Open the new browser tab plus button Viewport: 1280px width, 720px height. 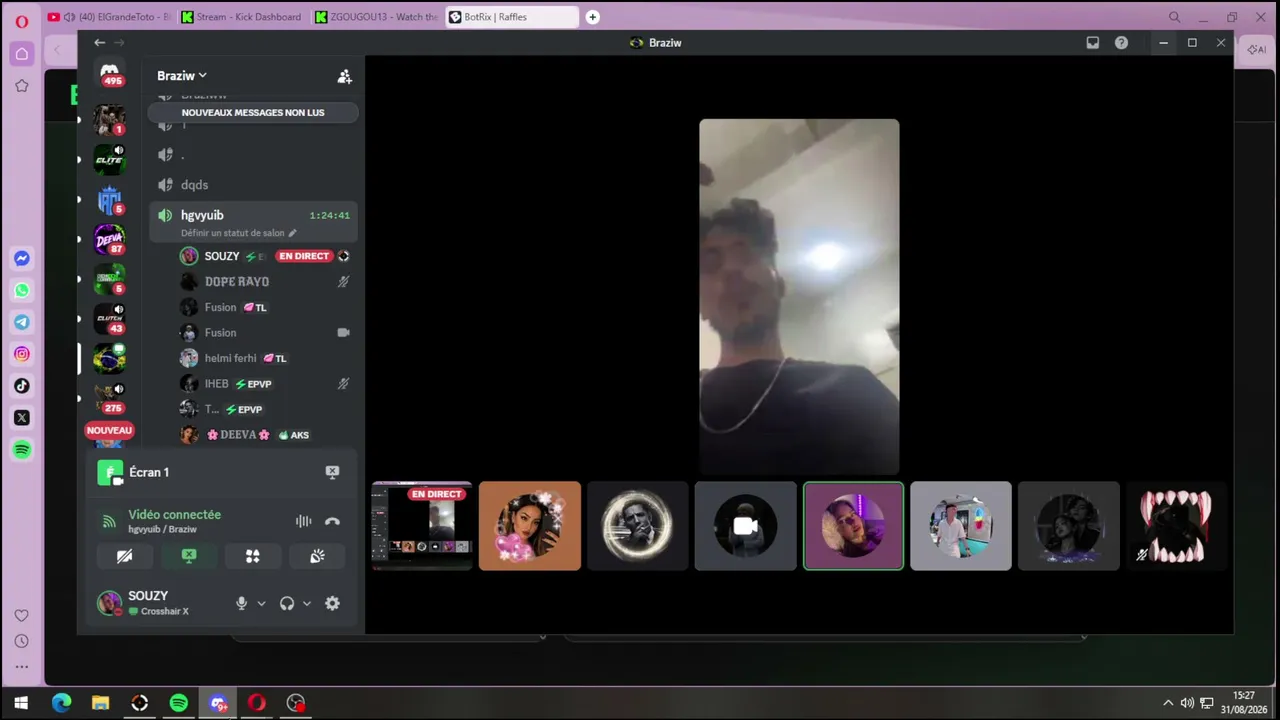tap(593, 17)
